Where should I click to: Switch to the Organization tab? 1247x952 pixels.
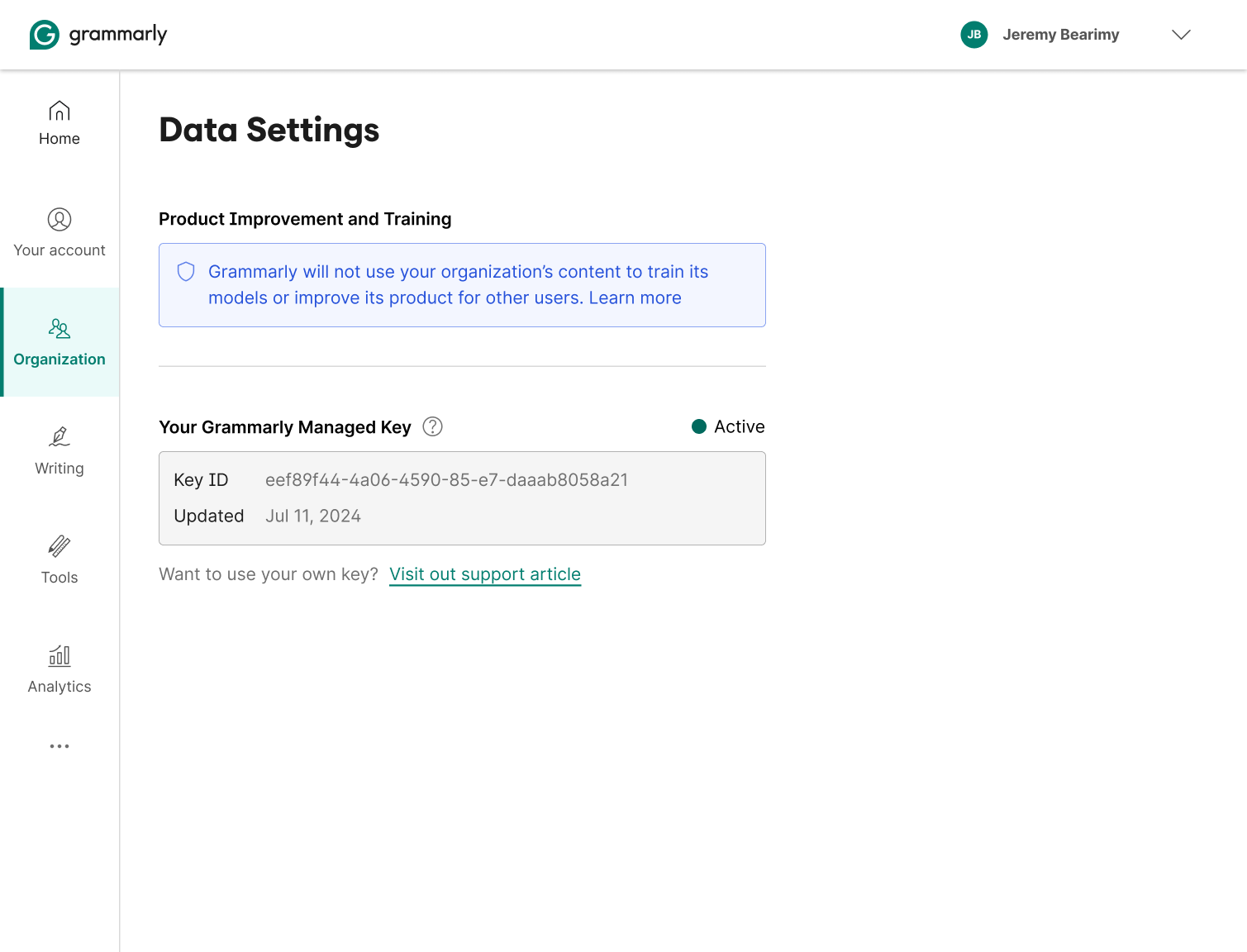tap(59, 344)
